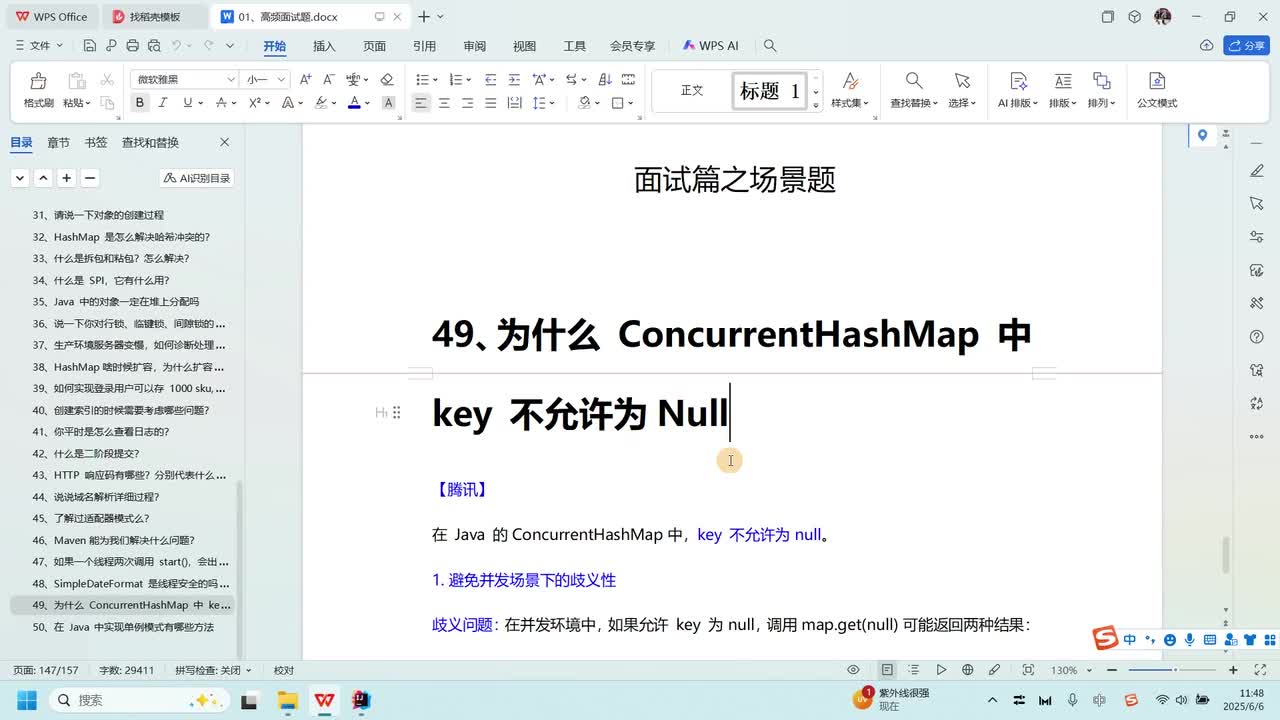This screenshot has height=720, width=1280.
Task: Switch to the 引用 ribbon tab
Action: tap(424, 46)
